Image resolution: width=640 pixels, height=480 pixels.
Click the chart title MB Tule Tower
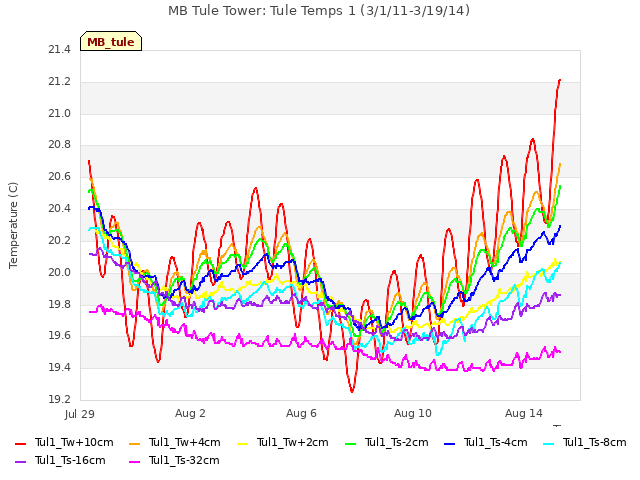point(319,11)
